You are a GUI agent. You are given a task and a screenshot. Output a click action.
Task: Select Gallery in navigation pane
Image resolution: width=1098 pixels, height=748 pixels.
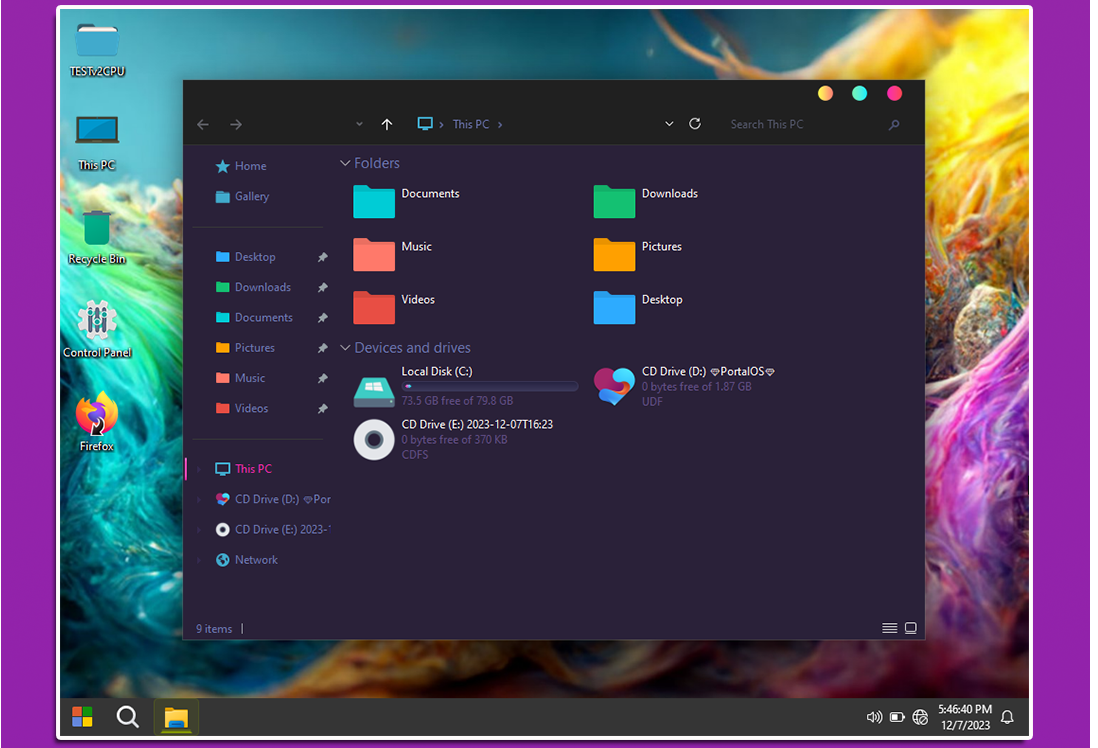tap(251, 197)
